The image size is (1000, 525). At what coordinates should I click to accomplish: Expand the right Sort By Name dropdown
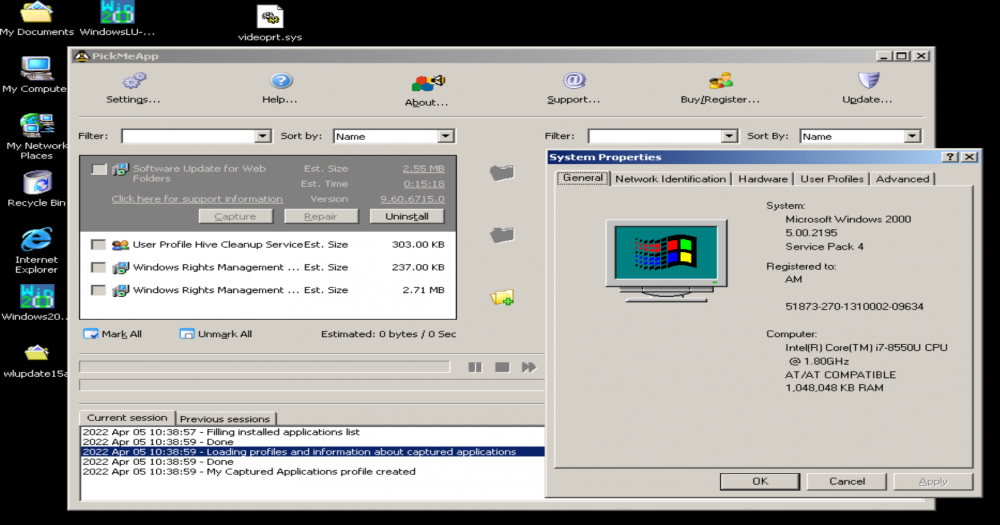point(912,136)
